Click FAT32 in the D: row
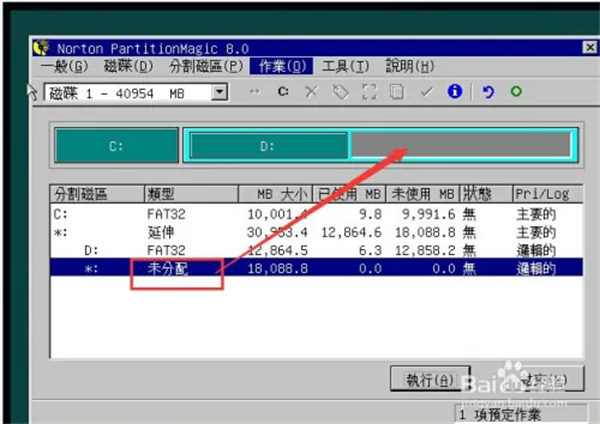The height and width of the screenshot is (424, 600). click(x=166, y=250)
